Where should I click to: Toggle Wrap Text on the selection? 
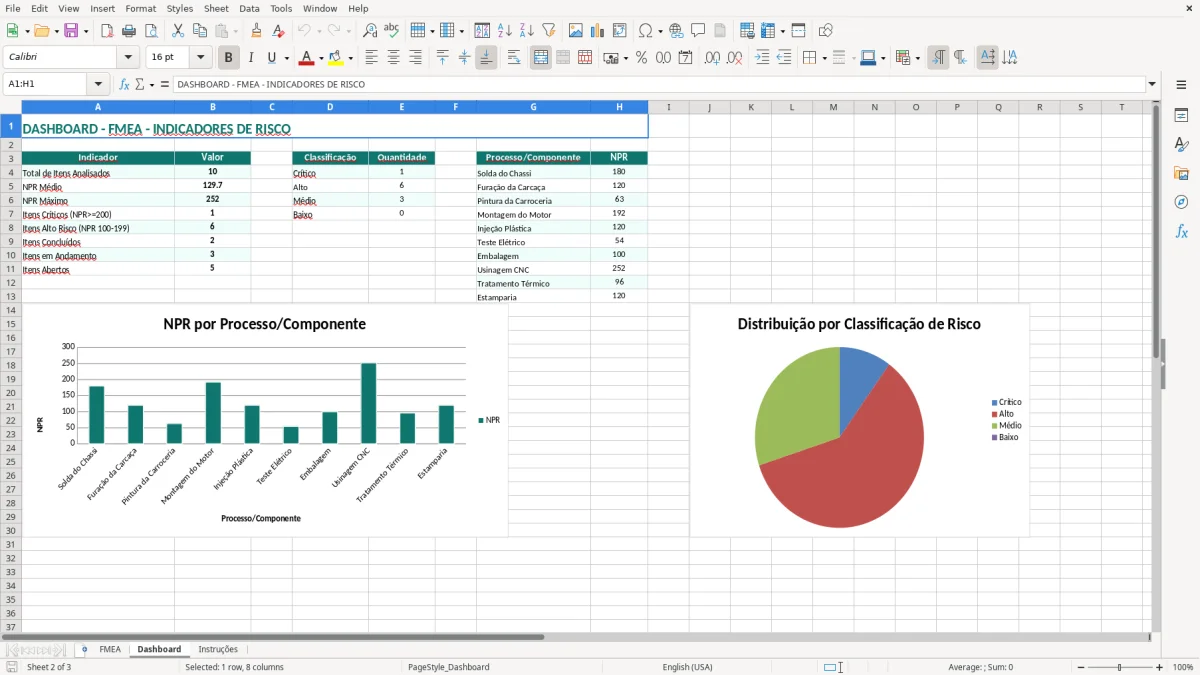514,58
